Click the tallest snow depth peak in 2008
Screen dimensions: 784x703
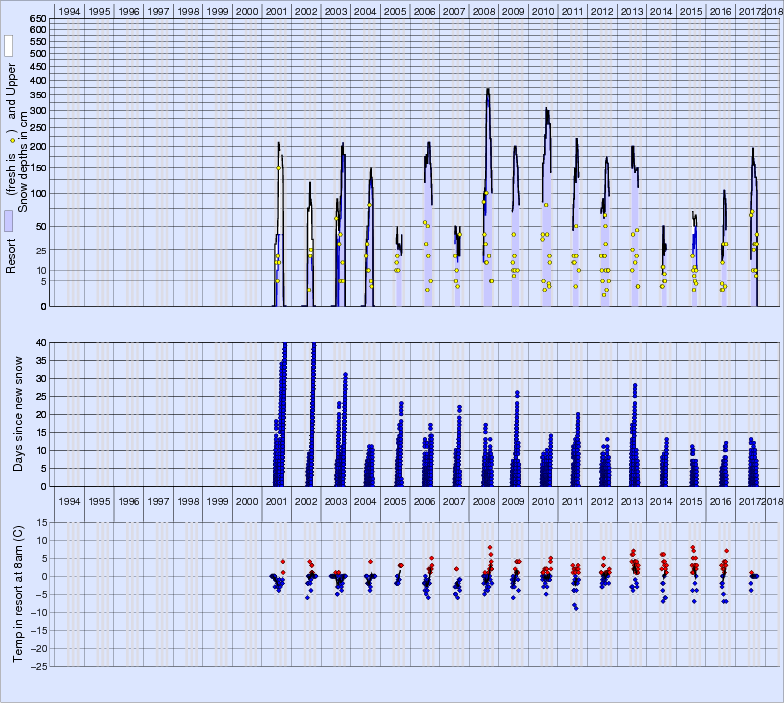pyautogui.click(x=488, y=90)
